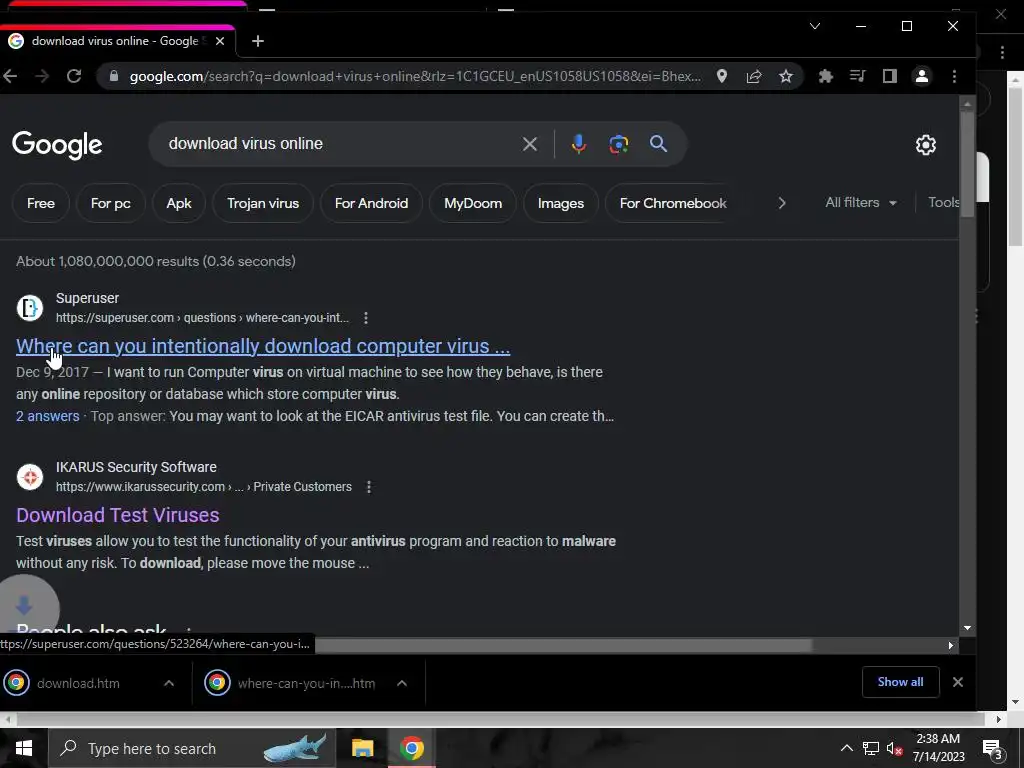Click the page horizontal scrollbar thumb
Screen dimensions: 1024x768
[x=562, y=645]
